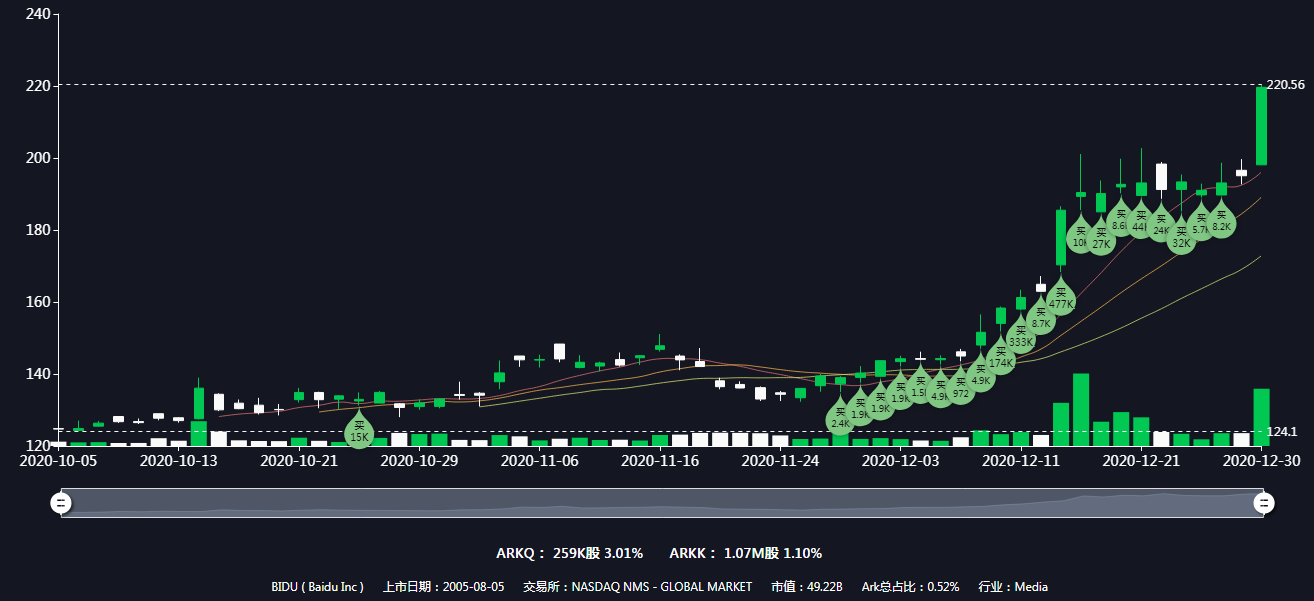Click the 2.4K buy marker pin
1314x601 pixels.
coord(840,419)
